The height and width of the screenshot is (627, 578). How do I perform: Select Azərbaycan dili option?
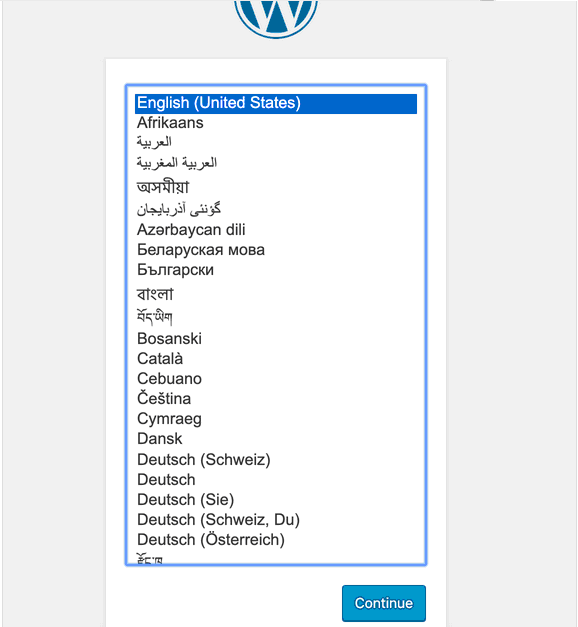[x=276, y=230]
